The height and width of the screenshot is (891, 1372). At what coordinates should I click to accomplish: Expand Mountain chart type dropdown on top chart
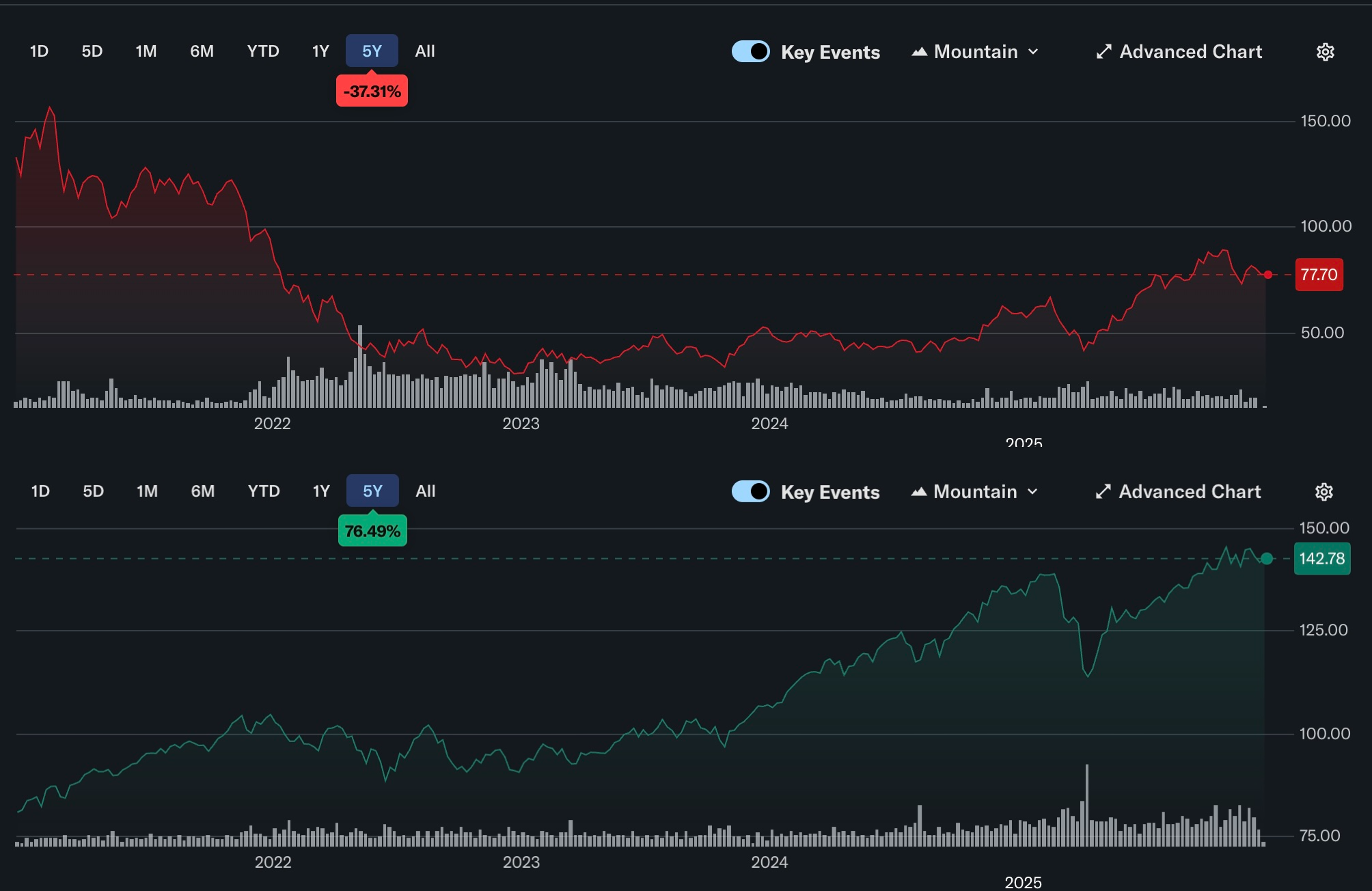pyautogui.click(x=976, y=52)
